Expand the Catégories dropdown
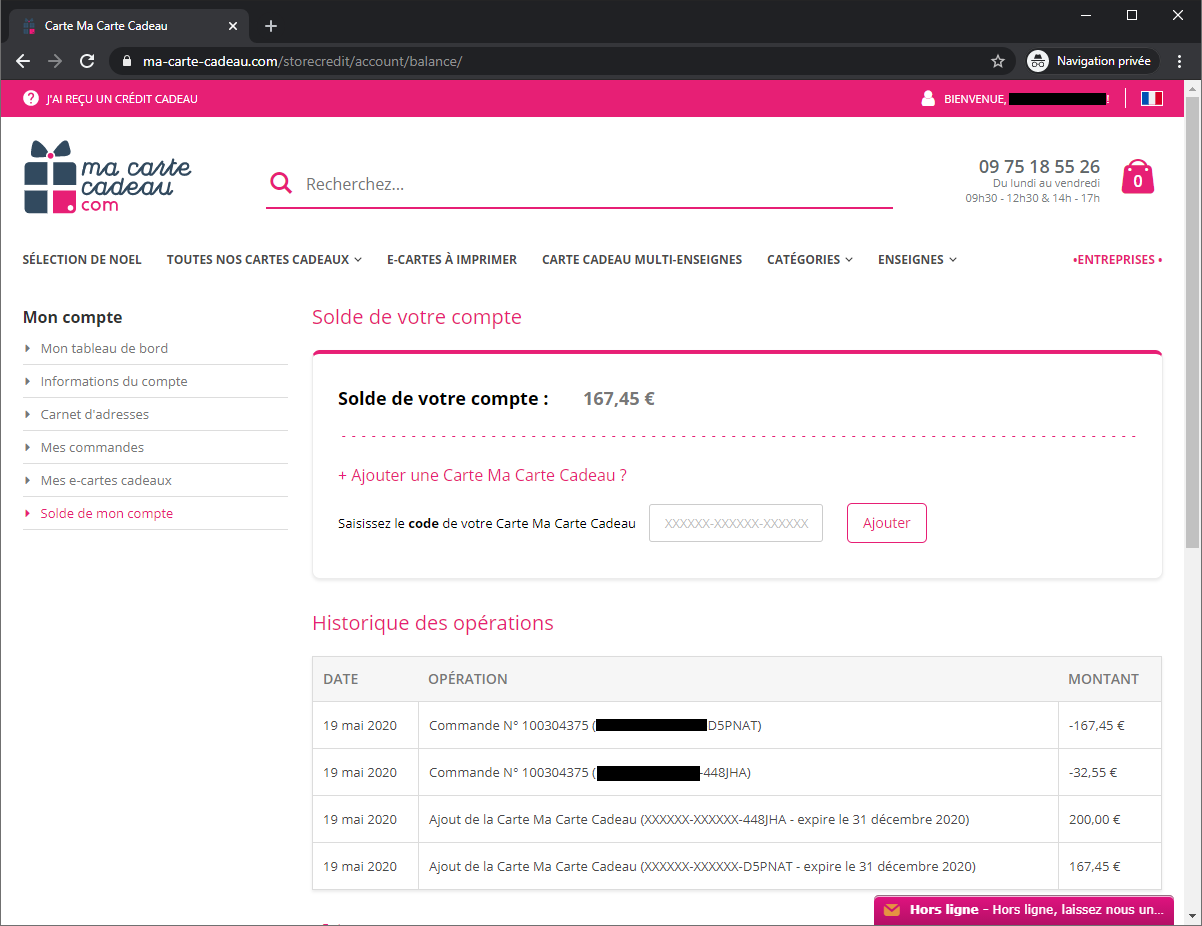 click(x=810, y=259)
